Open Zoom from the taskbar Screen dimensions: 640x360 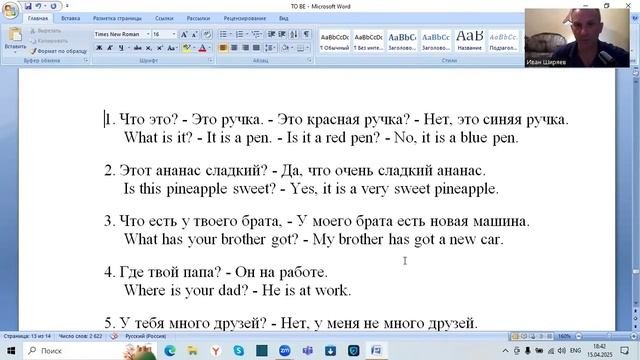[284, 351]
